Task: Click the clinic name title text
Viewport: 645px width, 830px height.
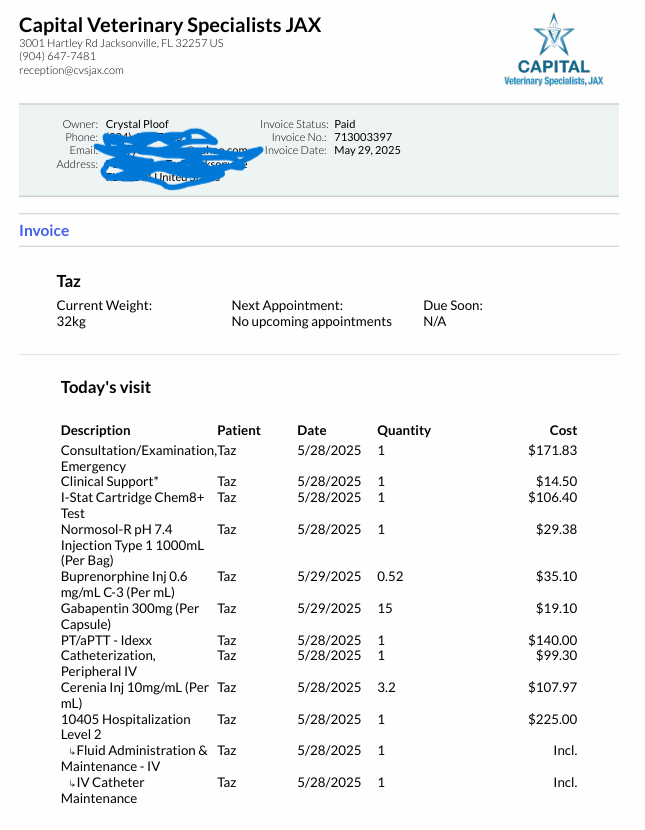Action: coord(170,26)
